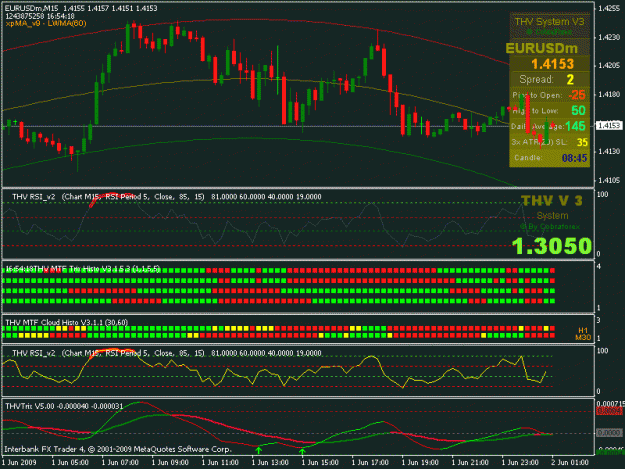This screenshot has height=469, width=625.
Task: Click the 1 Jun 17:00 label on time axis
Action: click(370, 463)
